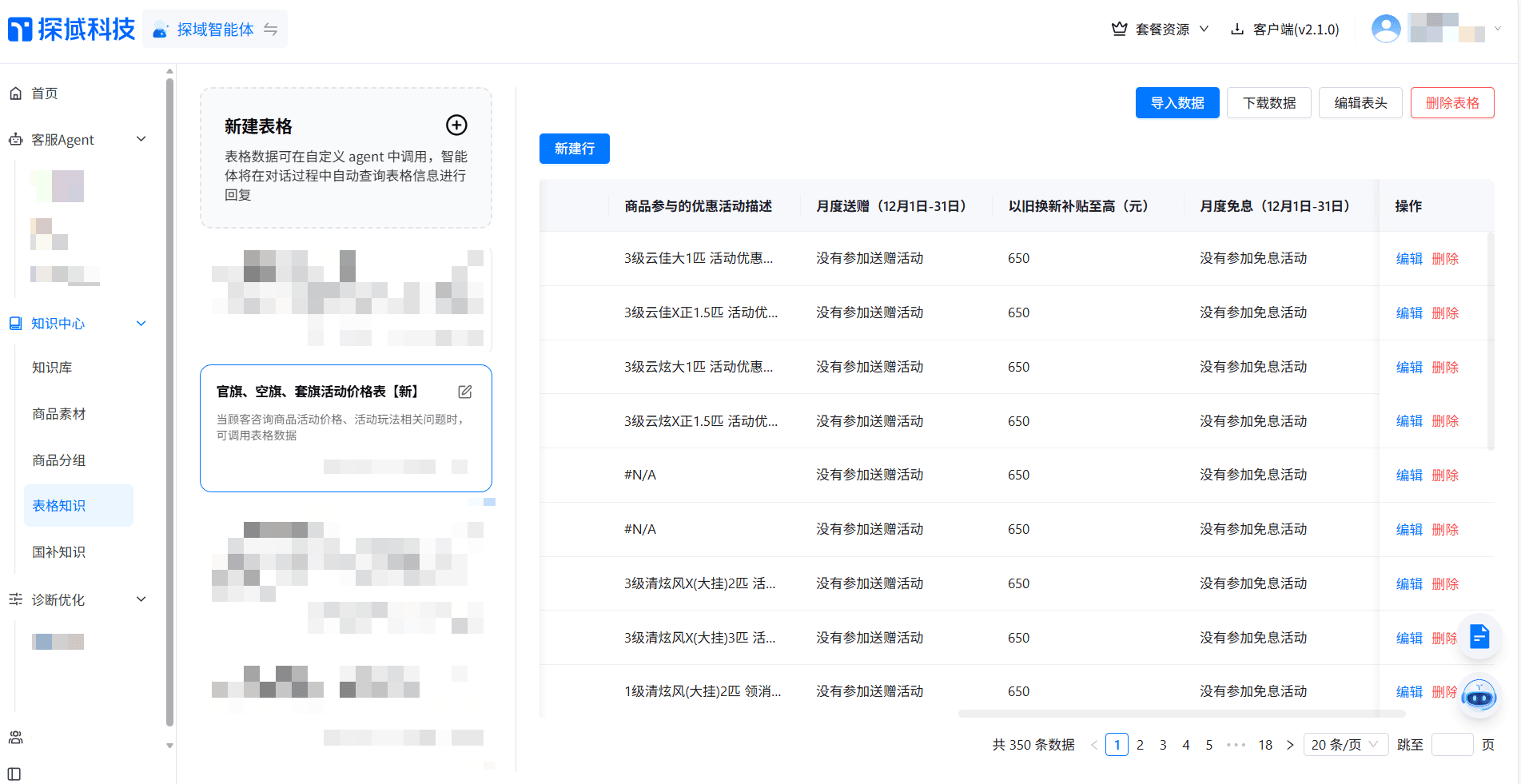
Task: Click the home icon beside 首页
Action: (16, 93)
